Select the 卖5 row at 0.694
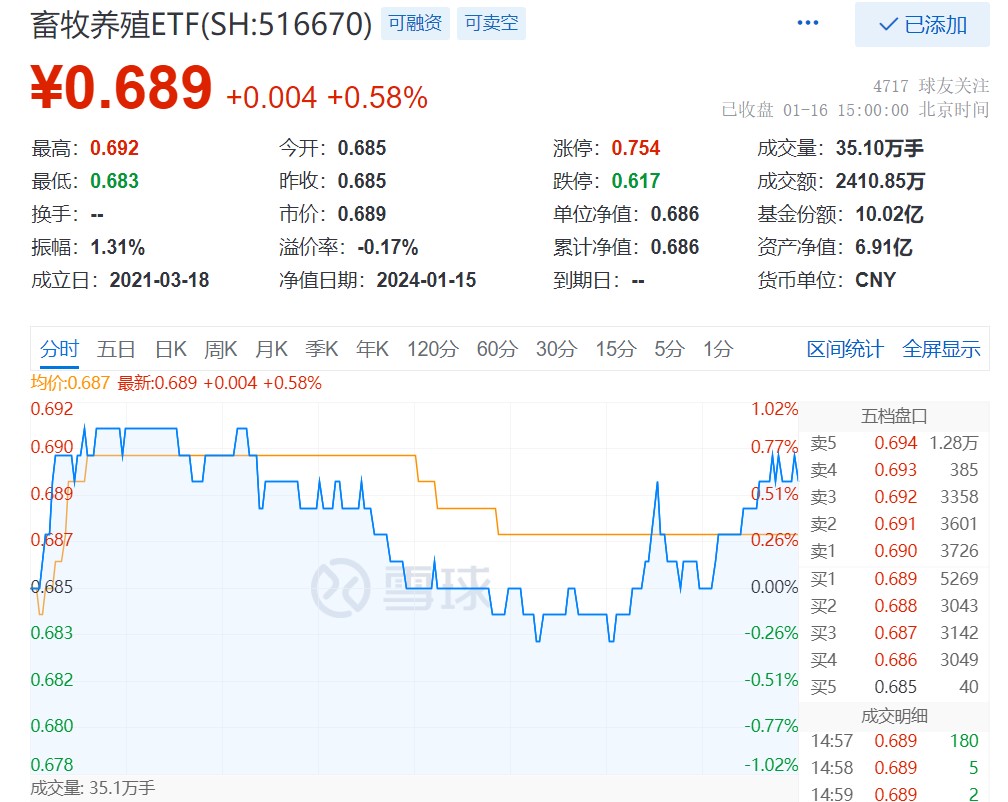 tap(894, 443)
